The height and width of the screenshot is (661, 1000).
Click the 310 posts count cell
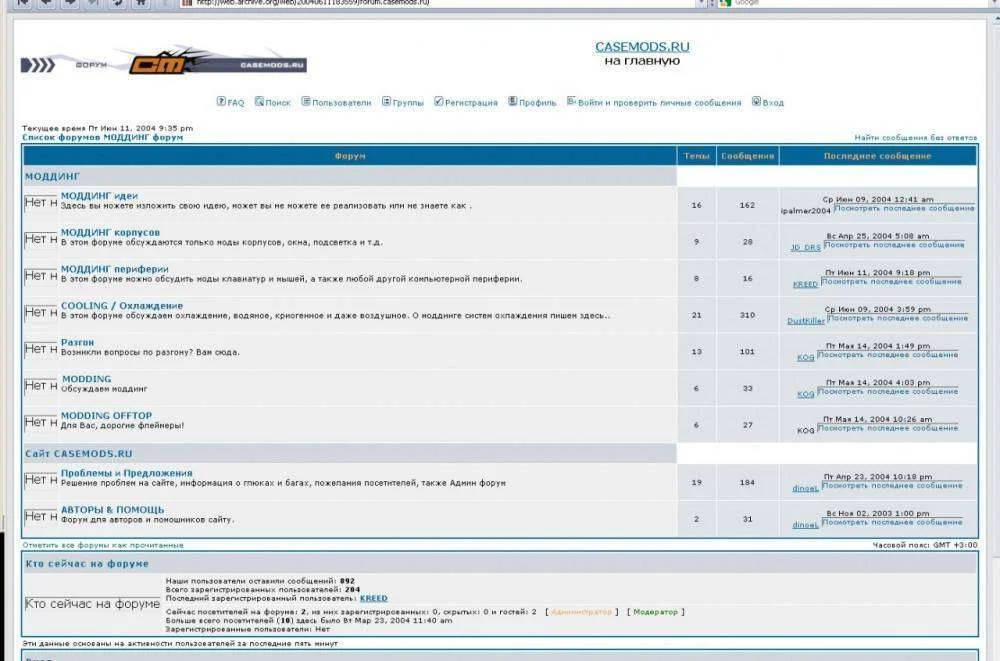[x=747, y=315]
